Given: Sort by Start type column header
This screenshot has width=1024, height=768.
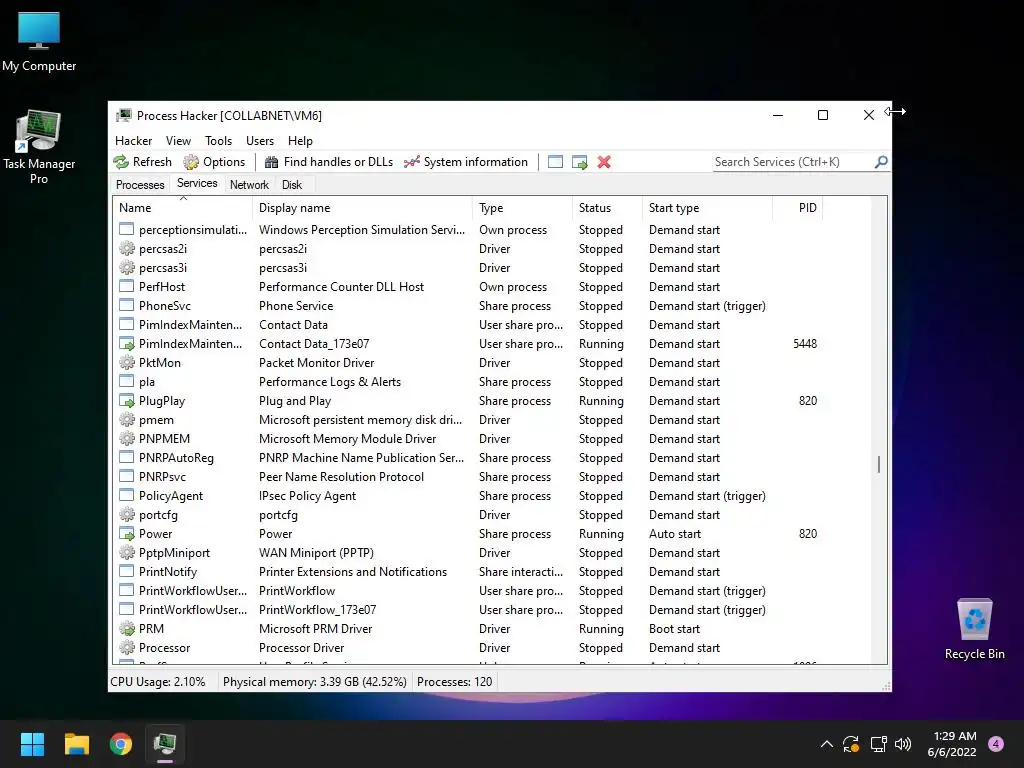Looking at the screenshot, I should click(x=707, y=208).
